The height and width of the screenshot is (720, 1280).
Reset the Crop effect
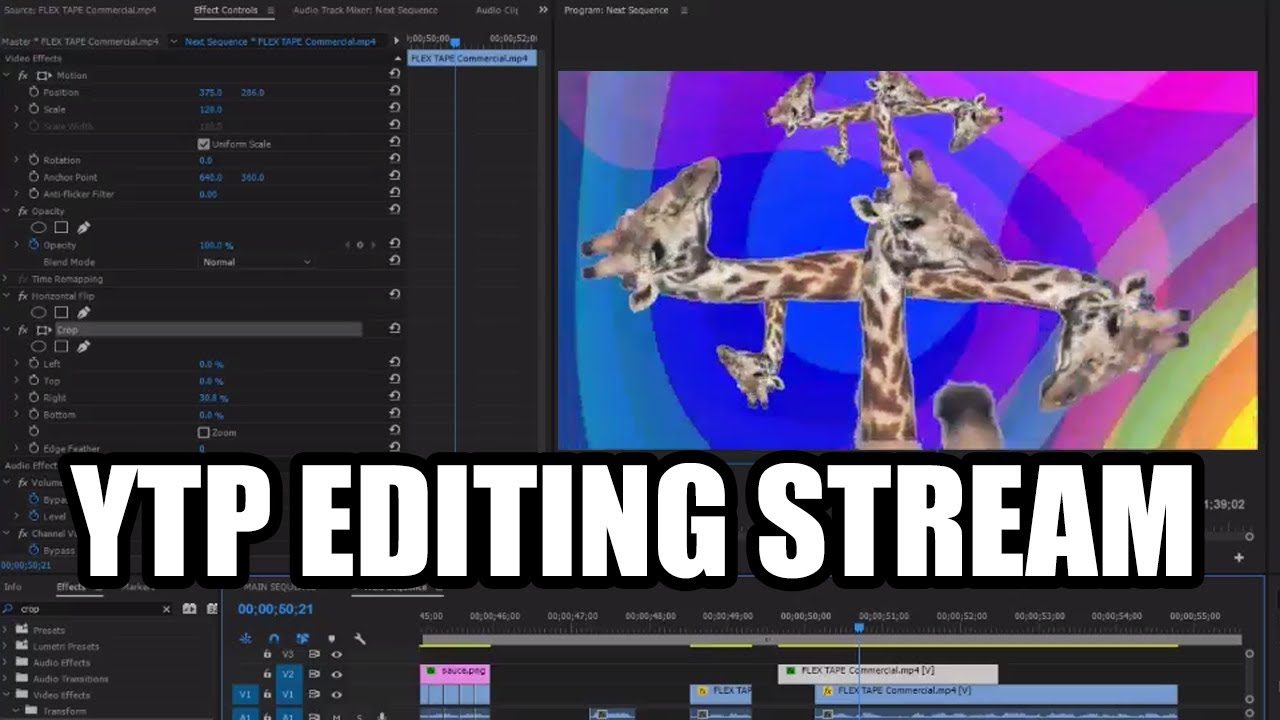click(395, 329)
